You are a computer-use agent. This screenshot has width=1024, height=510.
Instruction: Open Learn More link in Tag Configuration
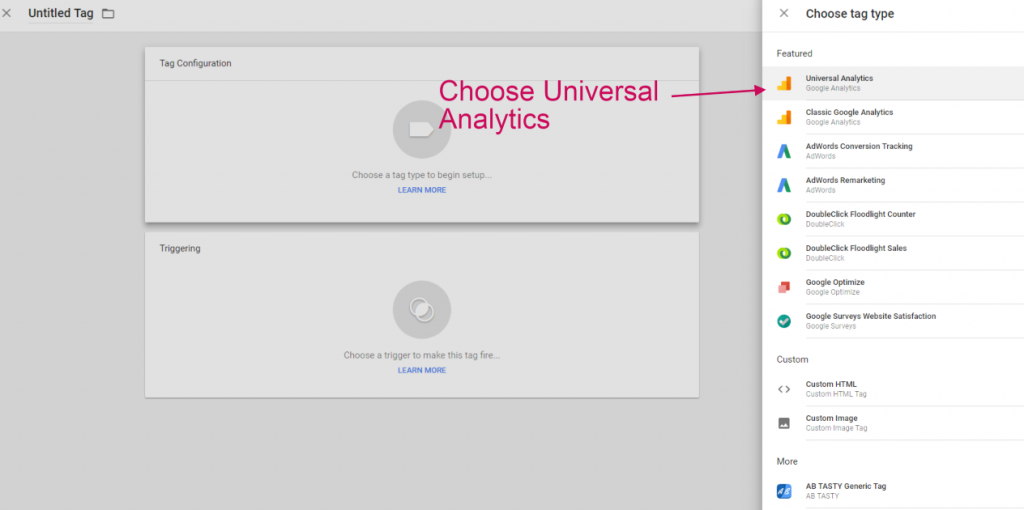tap(422, 190)
